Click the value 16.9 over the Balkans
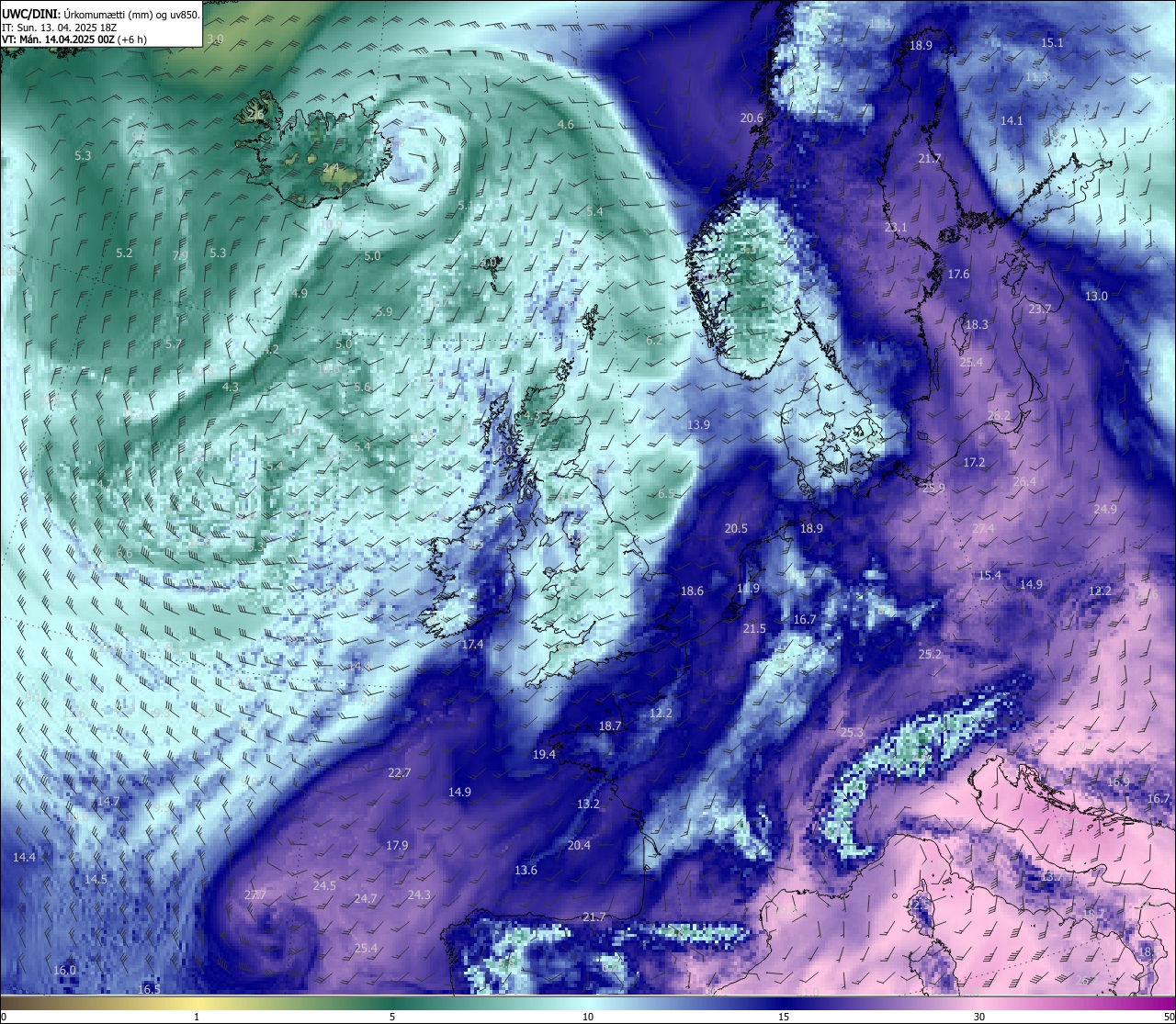This screenshot has height=1024, width=1176. coord(1118,782)
